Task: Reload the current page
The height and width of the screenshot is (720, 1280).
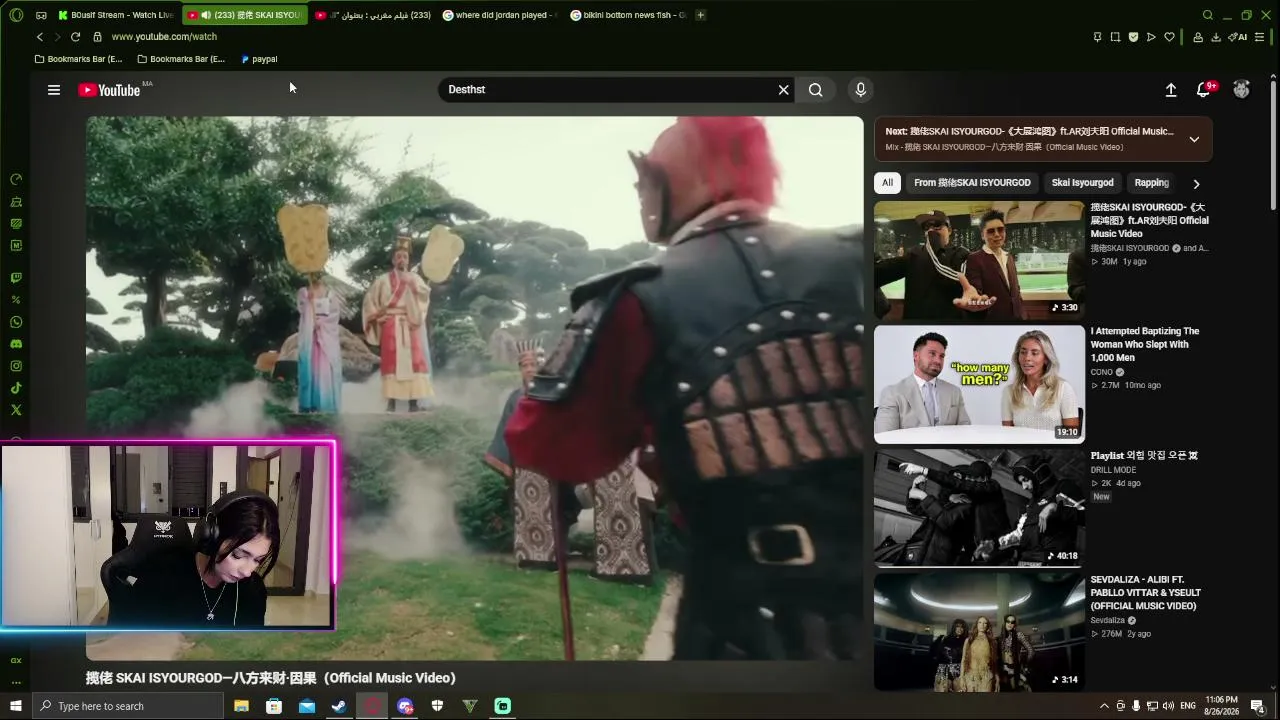Action: [75, 37]
